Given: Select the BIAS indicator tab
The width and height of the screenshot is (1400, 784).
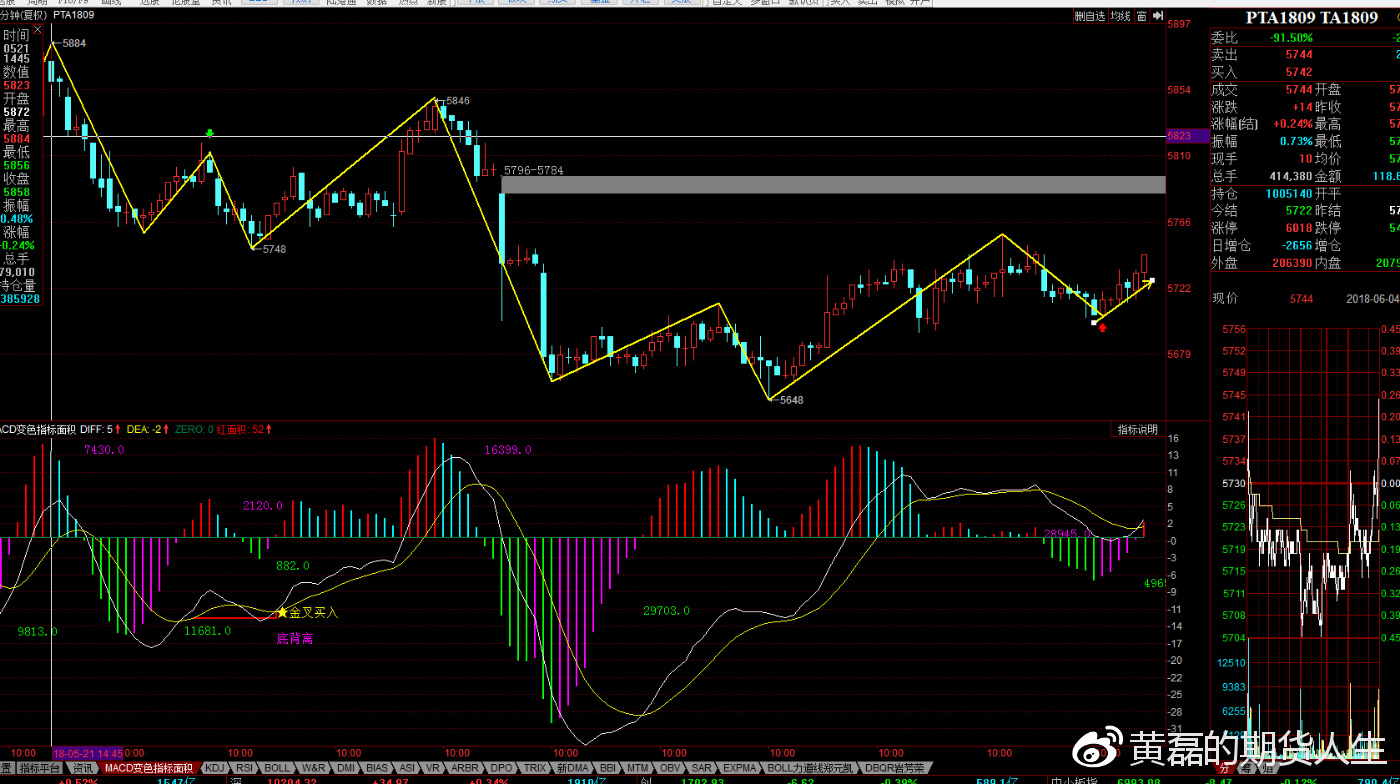Looking at the screenshot, I should coord(377,768).
